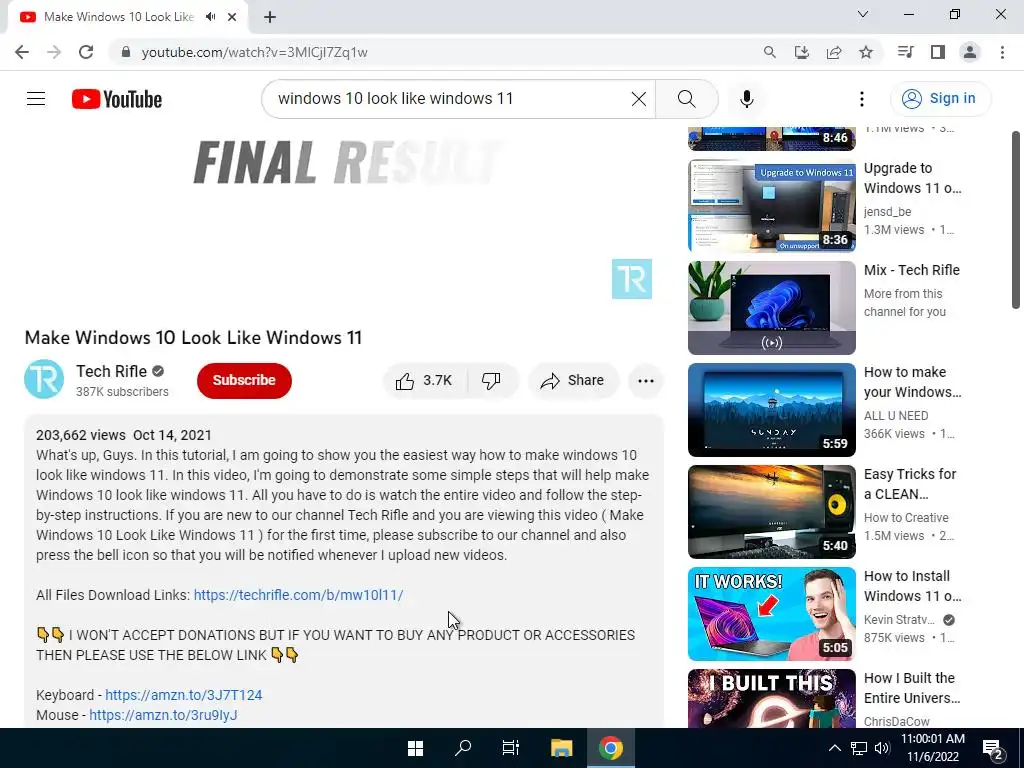Open Keyboard amzn.to link
This screenshot has height=768, width=1024.
click(x=184, y=695)
